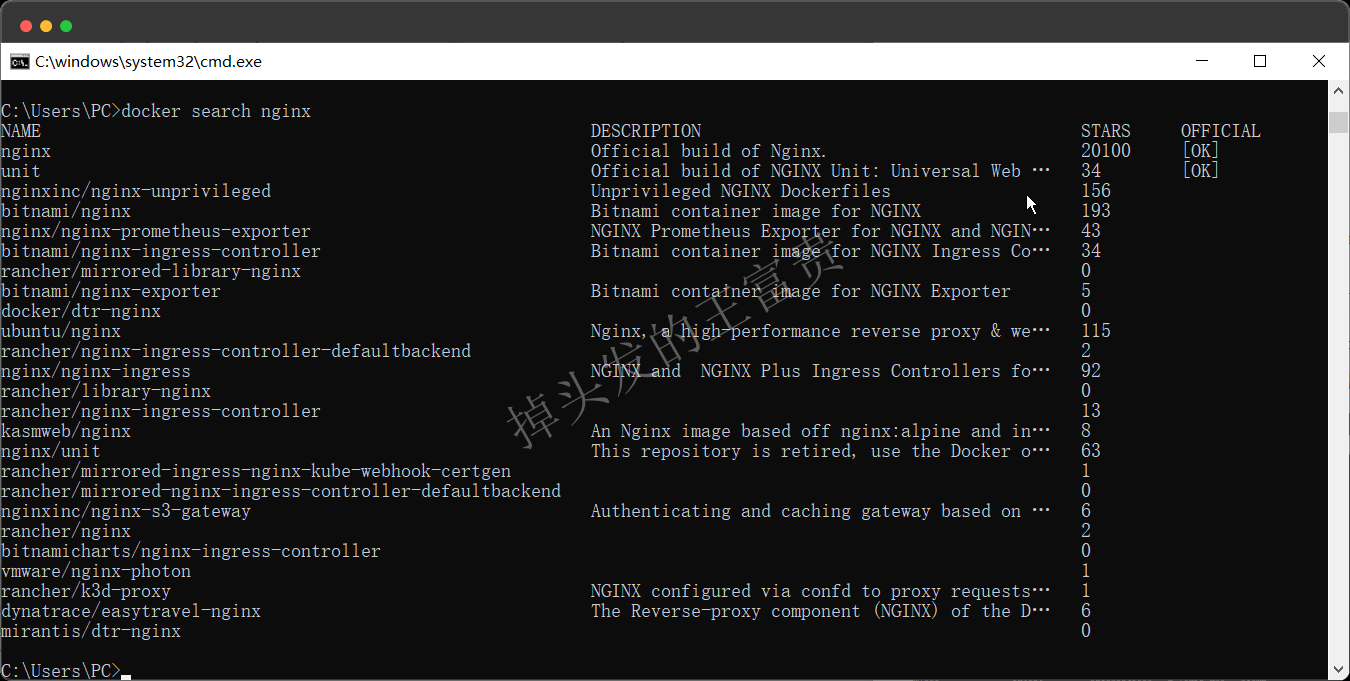Viewport: 1350px width, 681px height.
Task: Click the [OK] in the unit row
Action: tap(1201, 171)
